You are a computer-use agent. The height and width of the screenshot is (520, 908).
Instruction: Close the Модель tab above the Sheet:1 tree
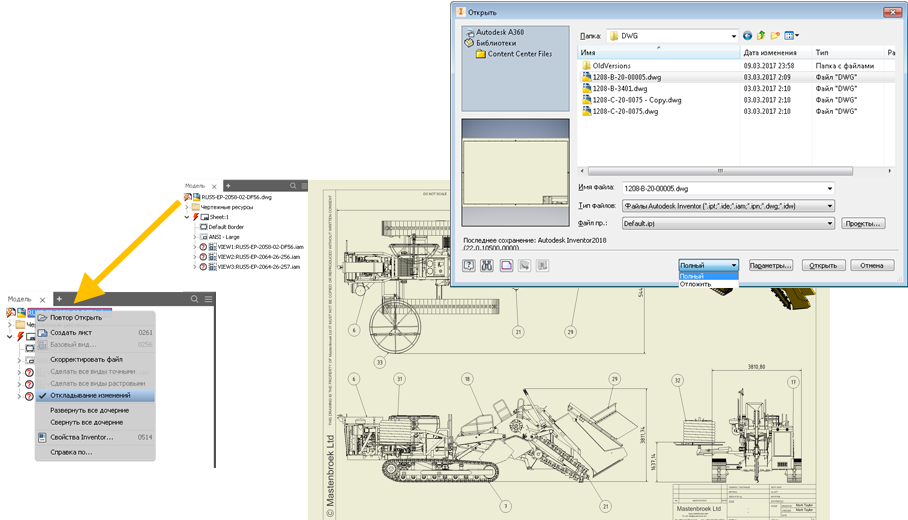coord(214,186)
